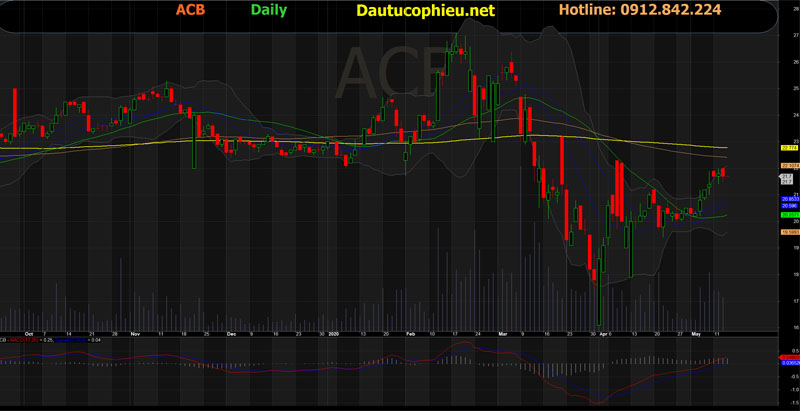Click the Dec label on date axis
The image size is (800, 411).
pos(231,334)
